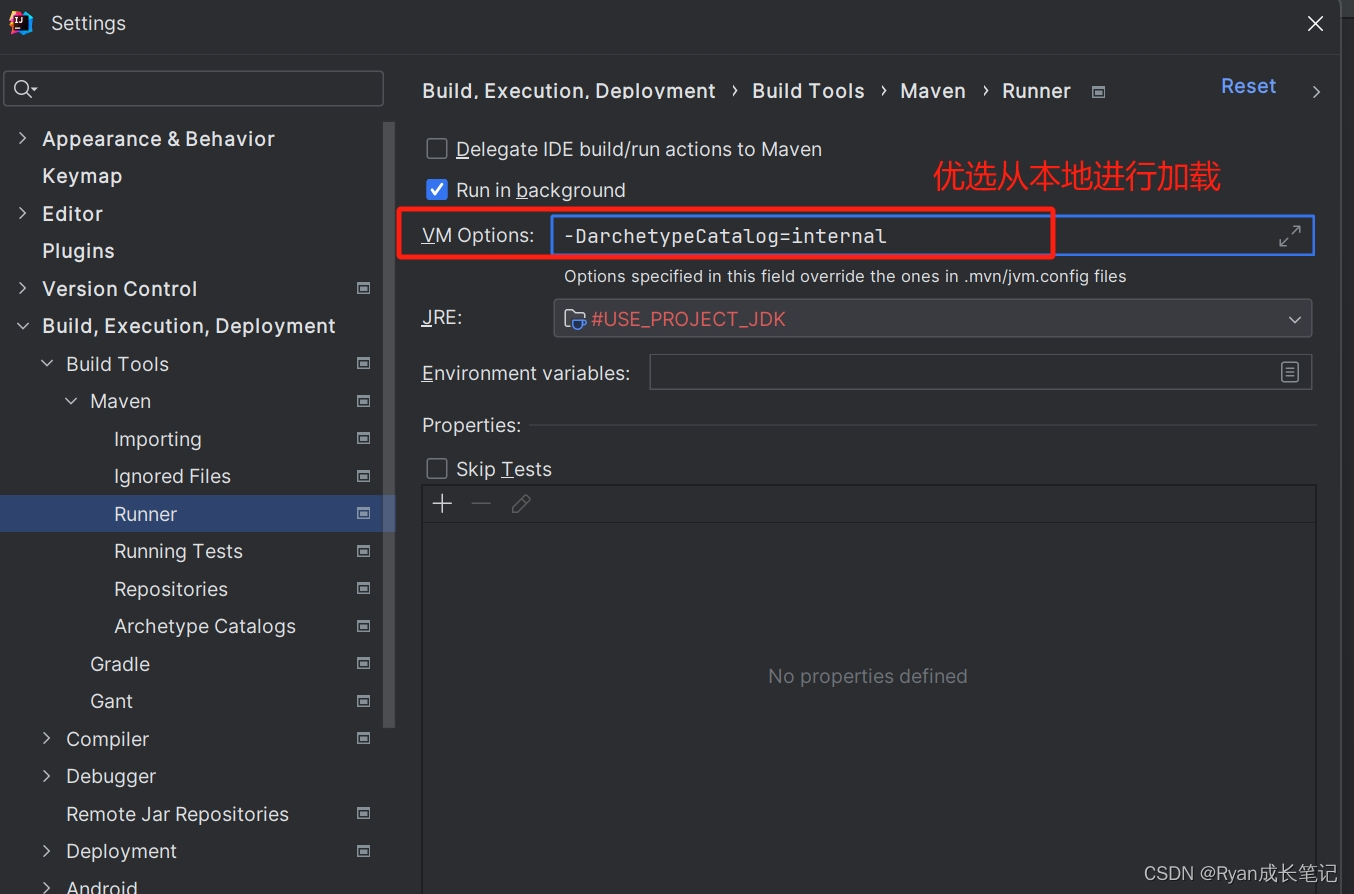Click the project icon beside Archetype Catalogs
This screenshot has width=1354, height=894.
point(364,626)
